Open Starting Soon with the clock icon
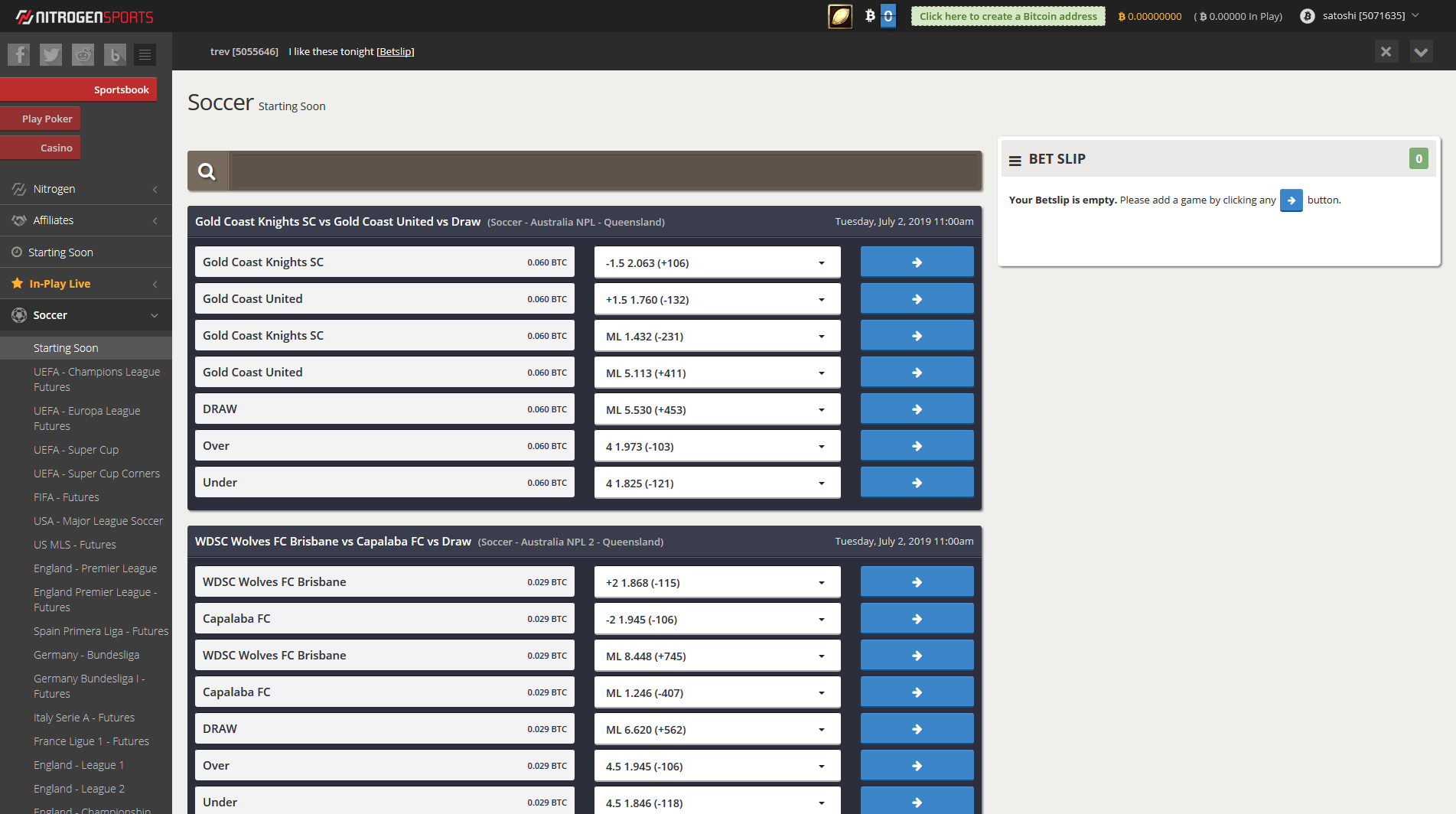The image size is (1456, 814). click(x=86, y=252)
